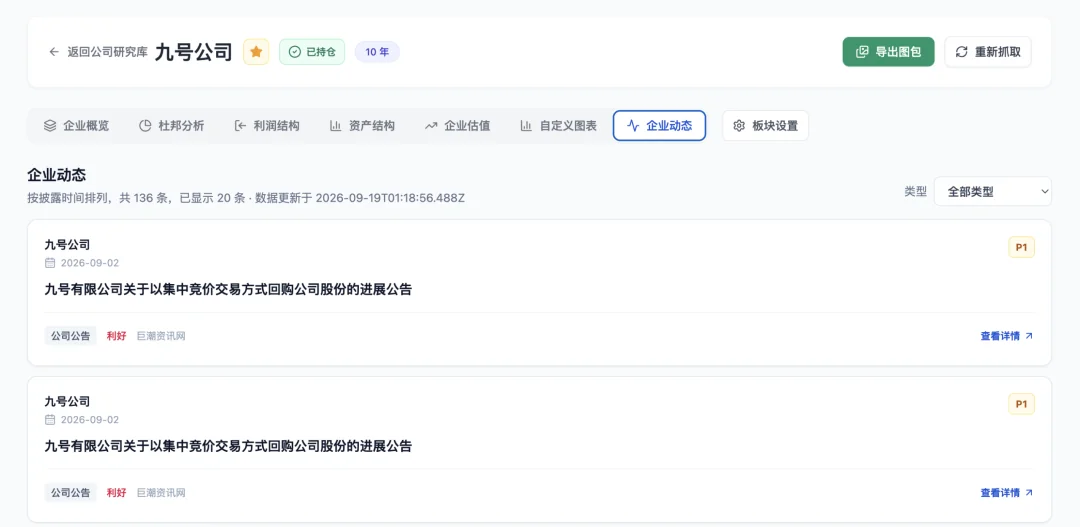Click the 返回公司研究库 link text
Viewport: 1080px width, 527px height.
107,52
